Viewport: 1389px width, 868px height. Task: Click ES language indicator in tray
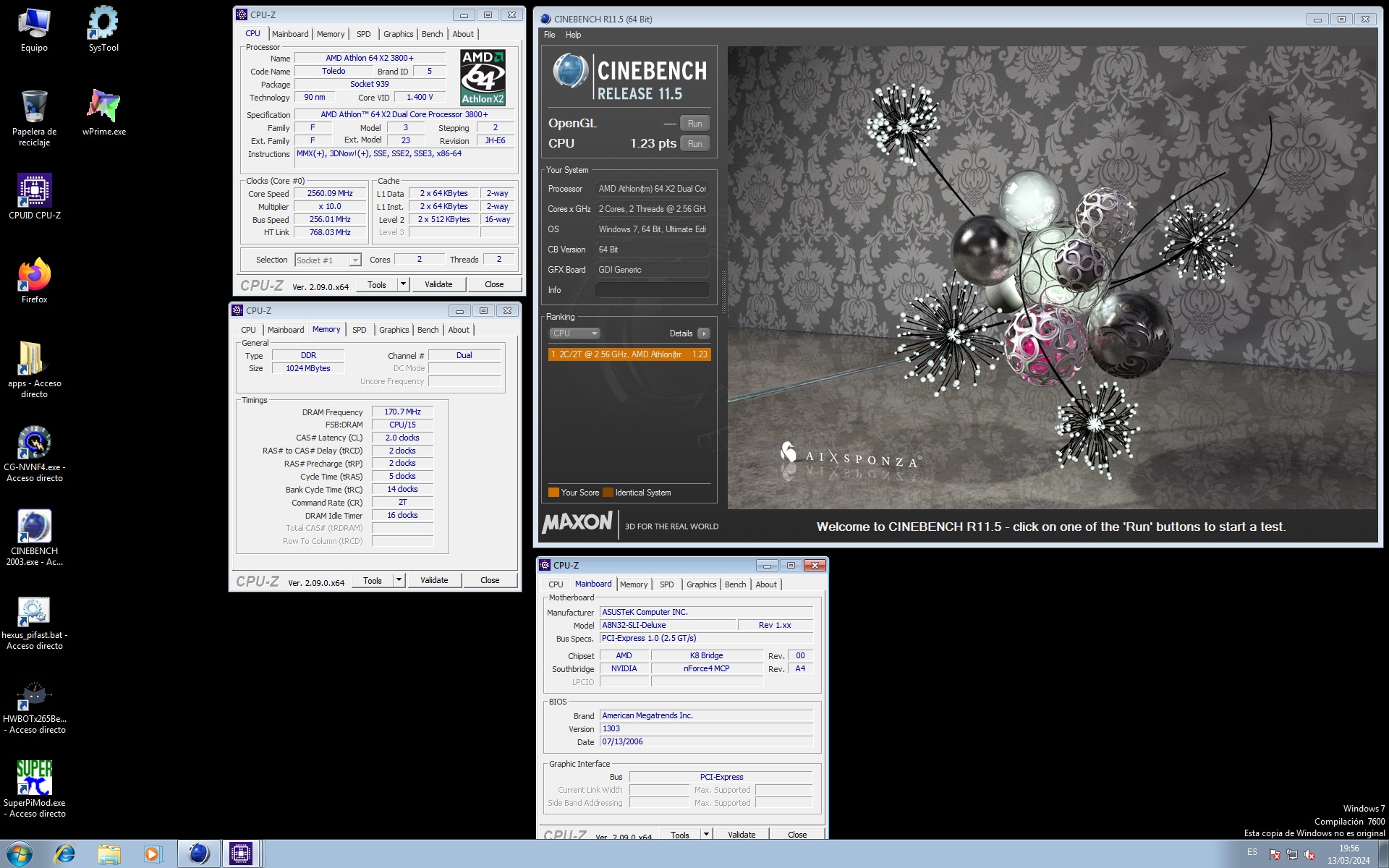[x=1252, y=853]
